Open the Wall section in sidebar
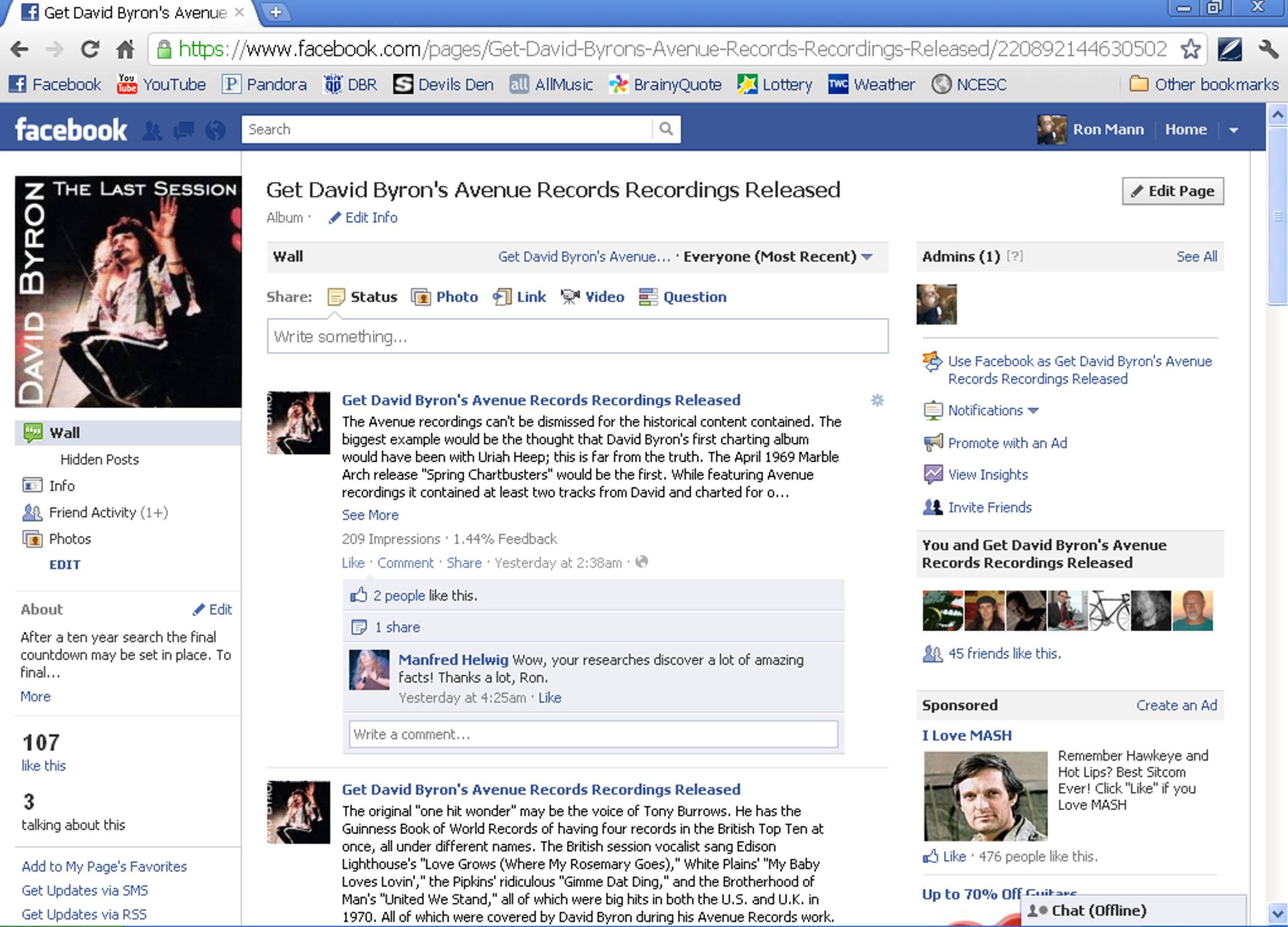The height and width of the screenshot is (927, 1288). click(128, 433)
